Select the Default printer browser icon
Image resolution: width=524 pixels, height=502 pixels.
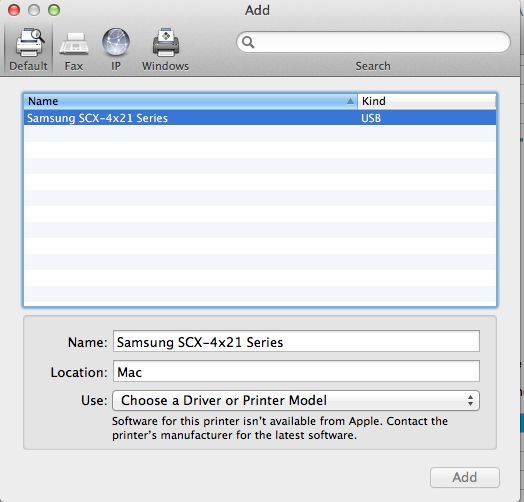[x=29, y=48]
